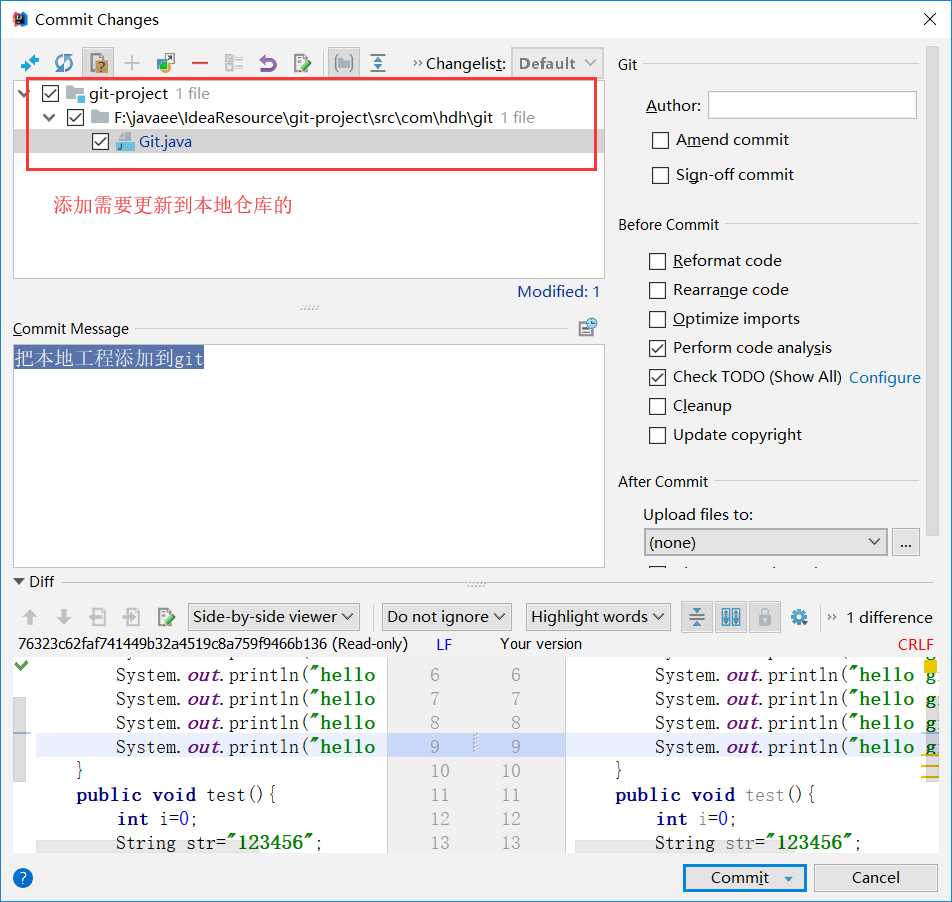Collapse the F:\javaee folder node
Screen dimensions: 952x902
(49, 117)
